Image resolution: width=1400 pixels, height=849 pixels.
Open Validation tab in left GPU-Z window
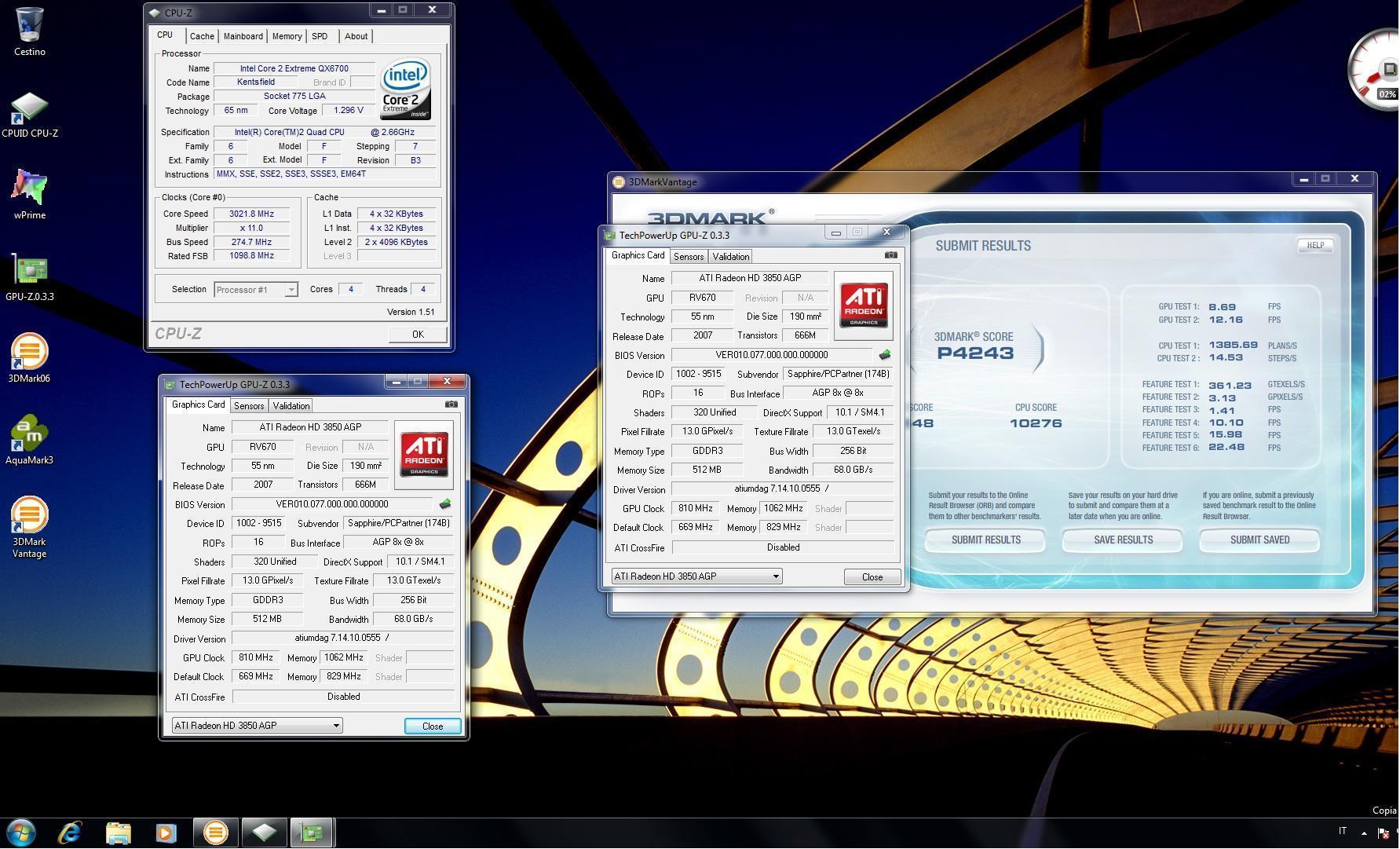291,406
